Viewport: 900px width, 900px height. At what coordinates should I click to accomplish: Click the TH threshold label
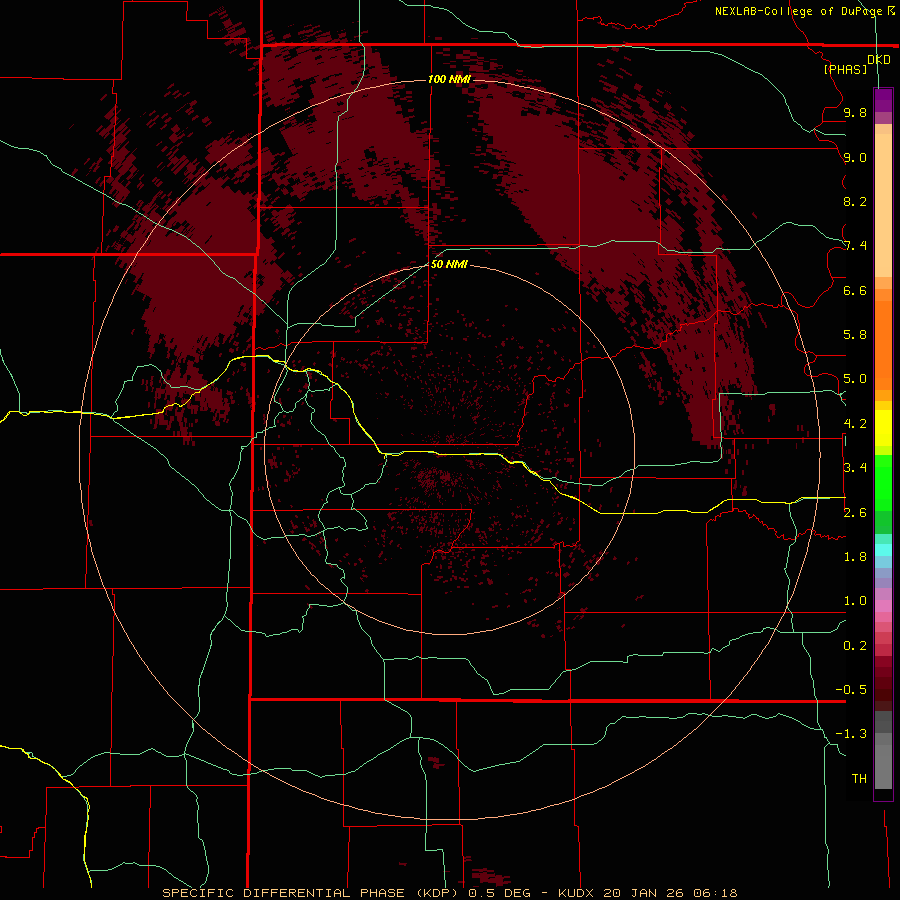click(859, 779)
